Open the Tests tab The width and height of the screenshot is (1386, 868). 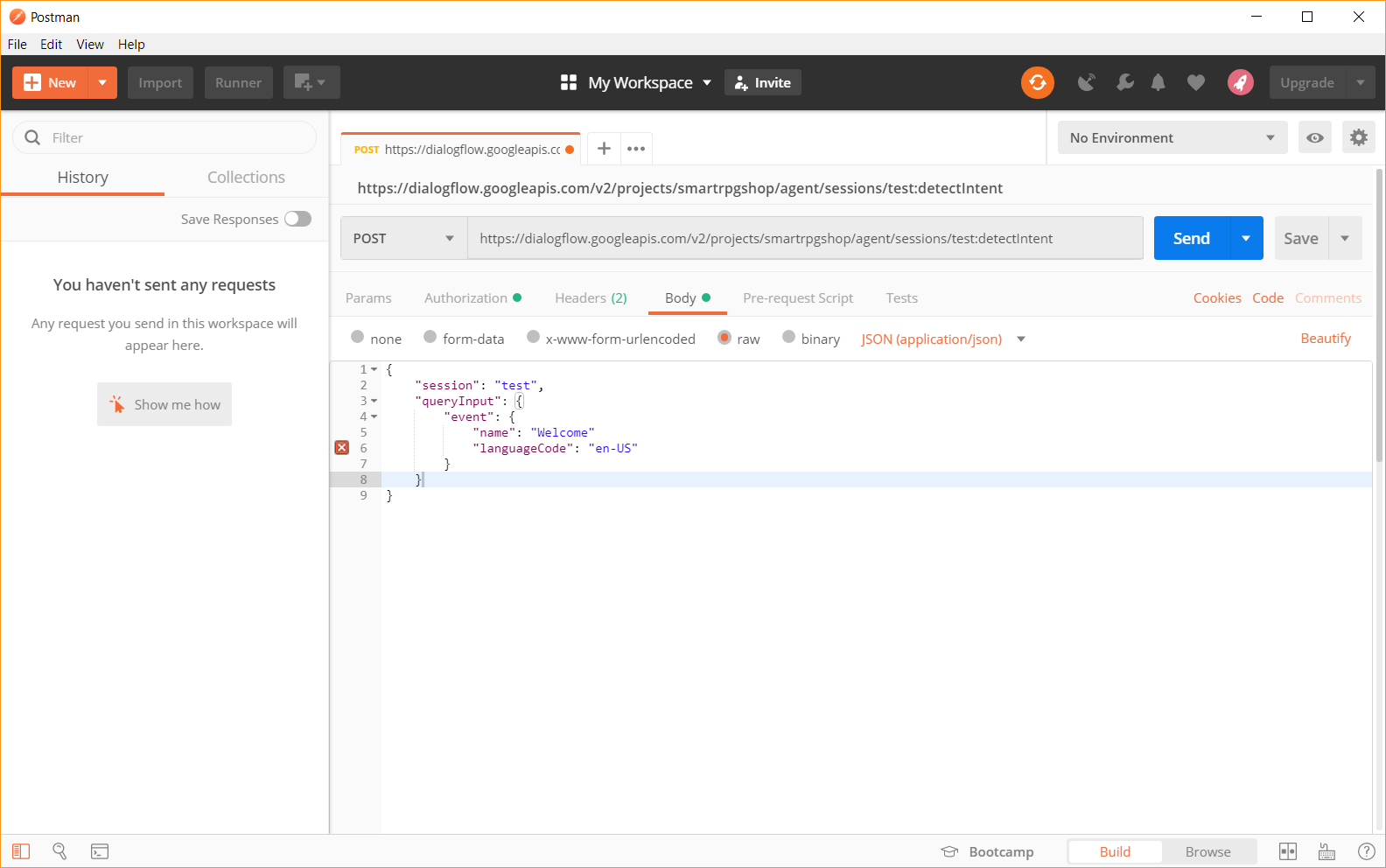(901, 297)
